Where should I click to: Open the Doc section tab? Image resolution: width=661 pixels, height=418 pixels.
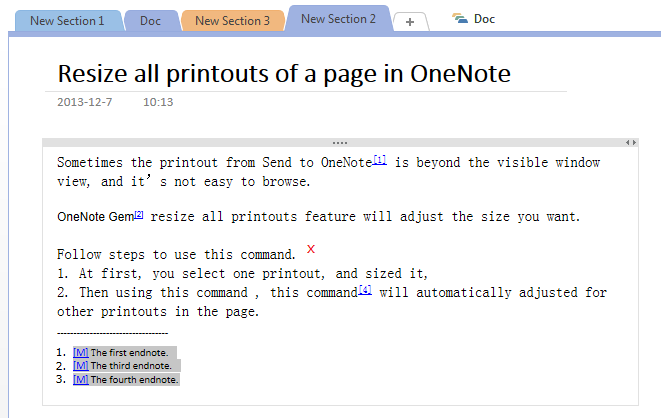click(x=150, y=21)
